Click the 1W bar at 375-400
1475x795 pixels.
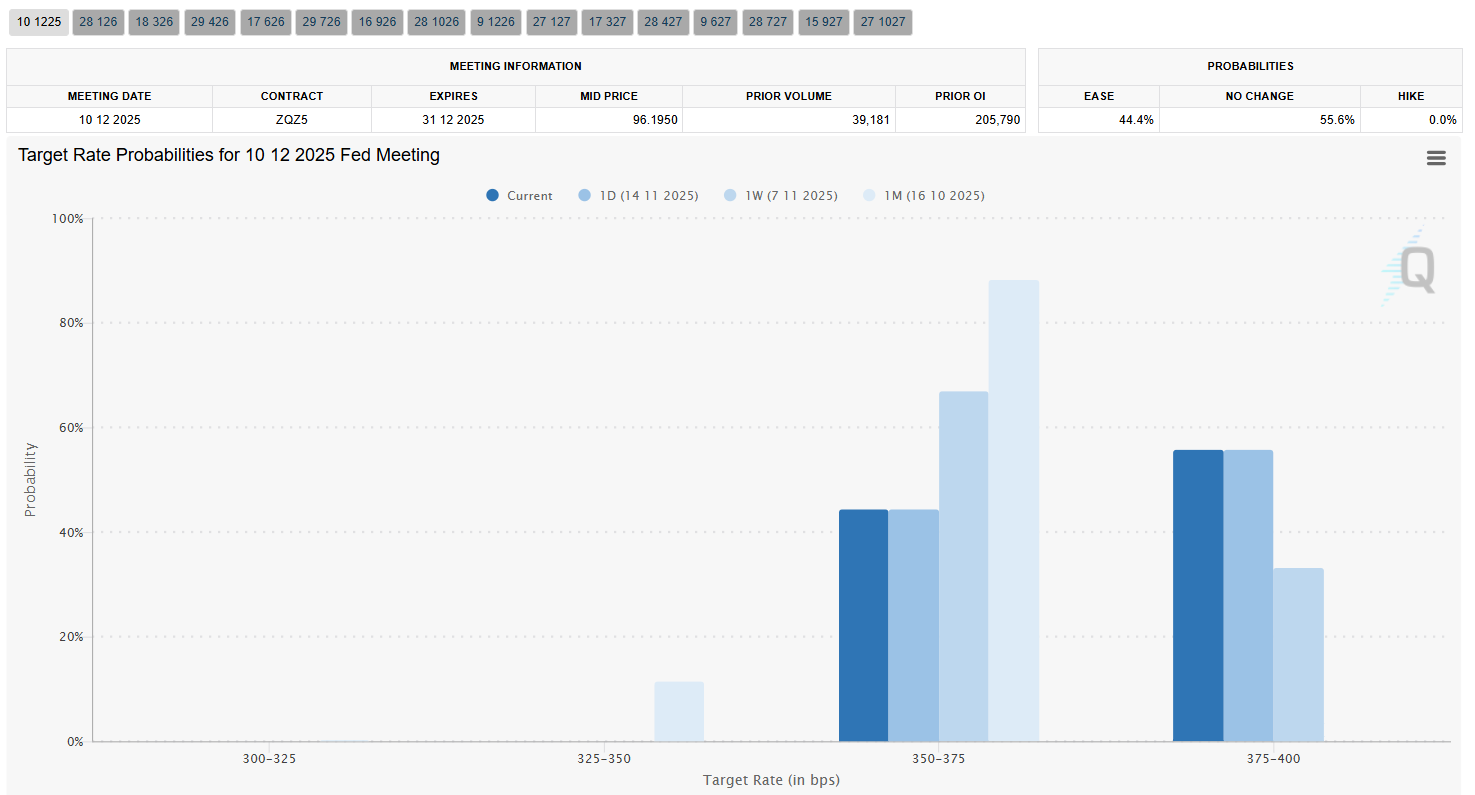pos(1298,655)
